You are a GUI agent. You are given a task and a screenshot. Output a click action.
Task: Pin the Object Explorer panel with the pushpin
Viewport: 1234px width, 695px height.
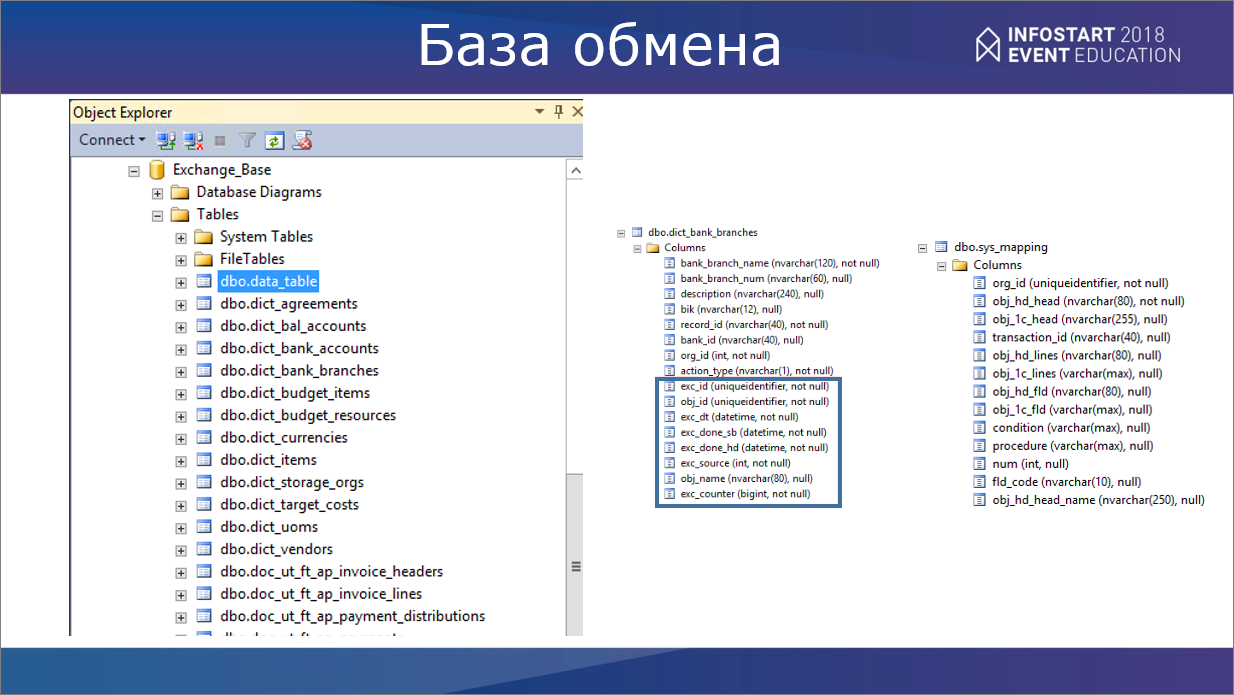click(x=559, y=112)
